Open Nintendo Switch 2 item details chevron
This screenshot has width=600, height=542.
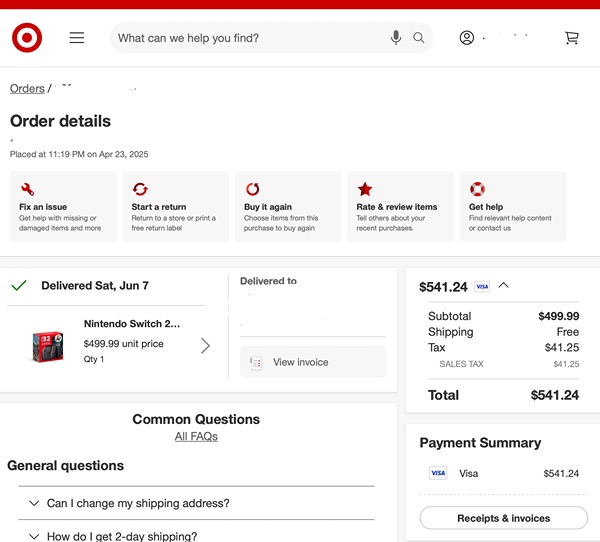205,345
